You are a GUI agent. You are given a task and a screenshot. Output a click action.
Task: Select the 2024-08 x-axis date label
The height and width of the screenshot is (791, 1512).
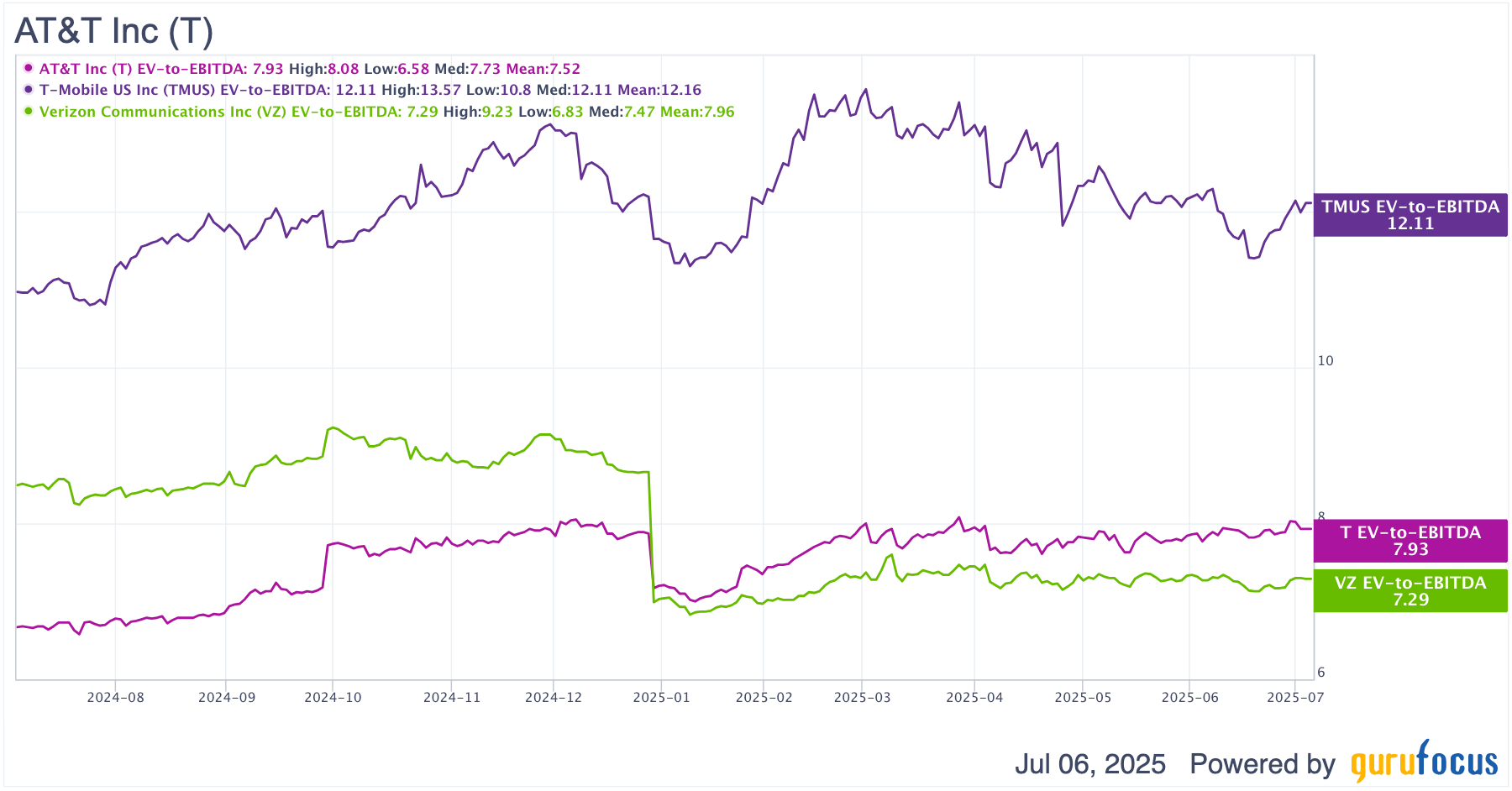pos(115,697)
